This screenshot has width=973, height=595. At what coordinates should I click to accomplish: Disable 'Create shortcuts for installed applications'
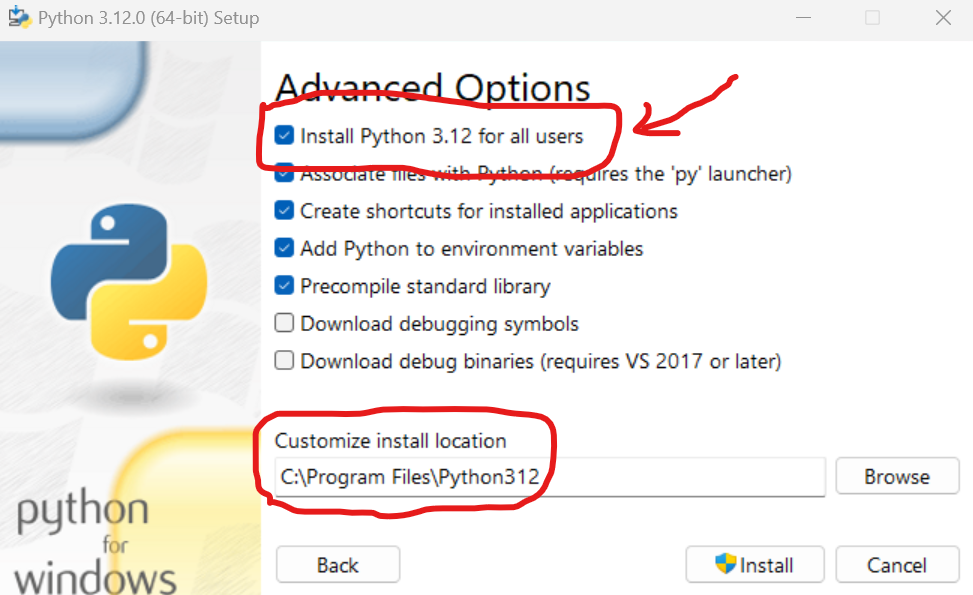282,211
